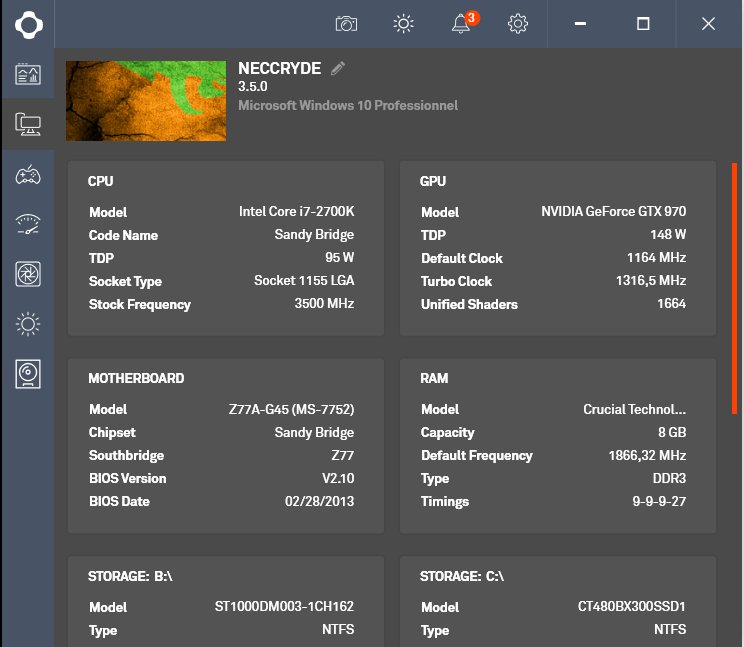The height and width of the screenshot is (647, 744).
Task: Click the truncated RAM model Crucial Technol...
Action: [x=634, y=409]
